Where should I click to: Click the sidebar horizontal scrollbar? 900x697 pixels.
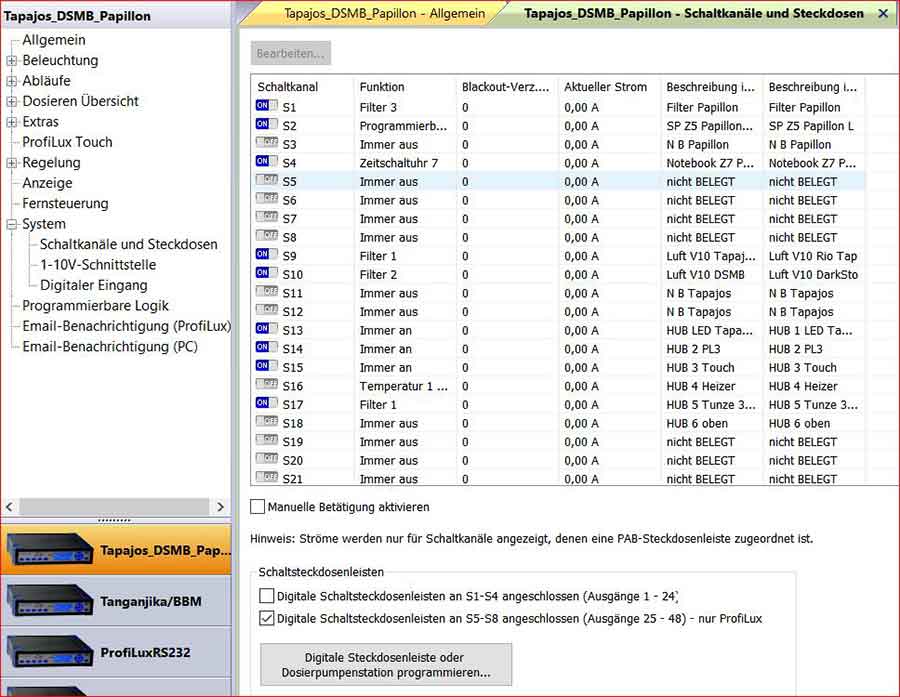115,507
